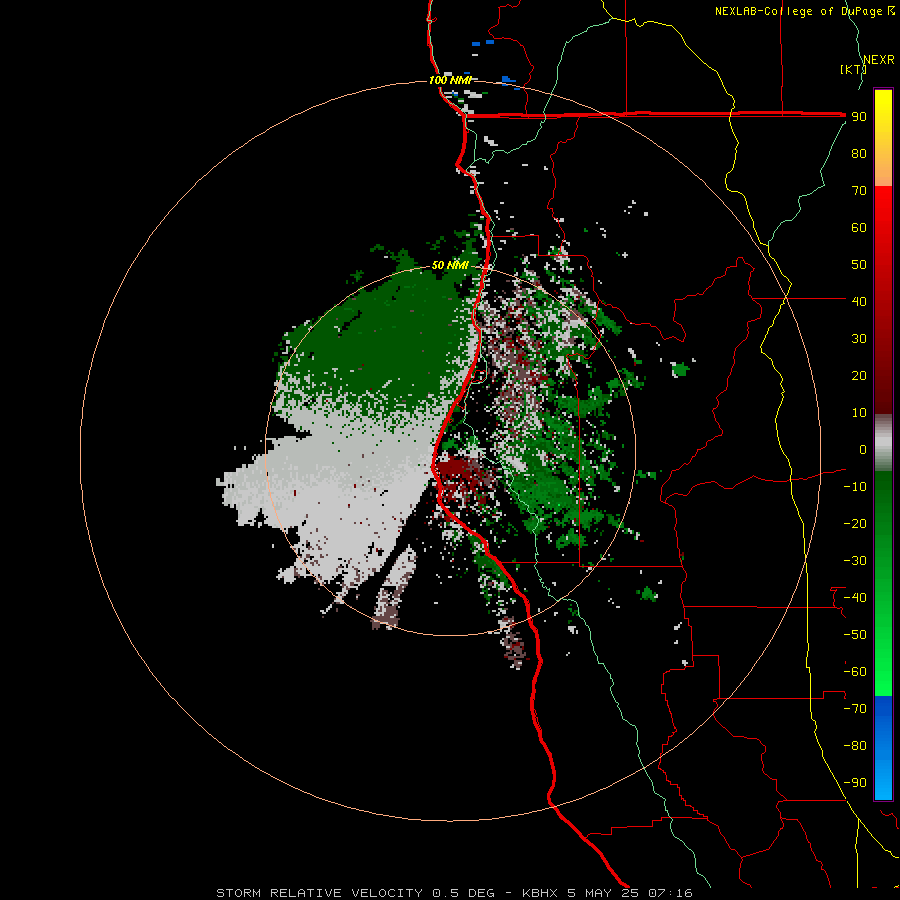Click the 0 value on velocity scale
The width and height of the screenshot is (900, 900).
coord(863,449)
